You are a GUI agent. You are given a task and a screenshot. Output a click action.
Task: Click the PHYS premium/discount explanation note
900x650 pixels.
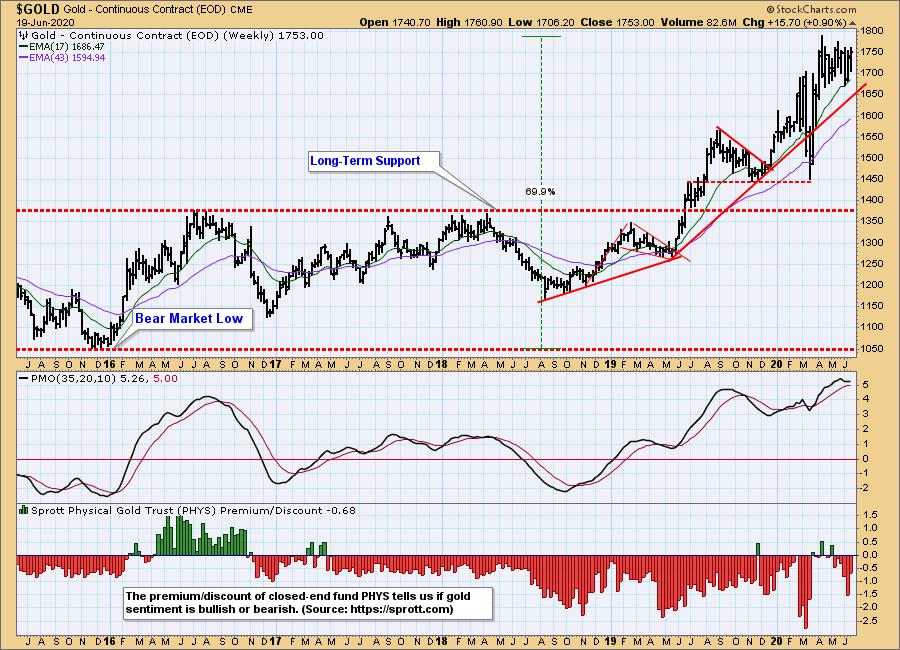pos(308,603)
